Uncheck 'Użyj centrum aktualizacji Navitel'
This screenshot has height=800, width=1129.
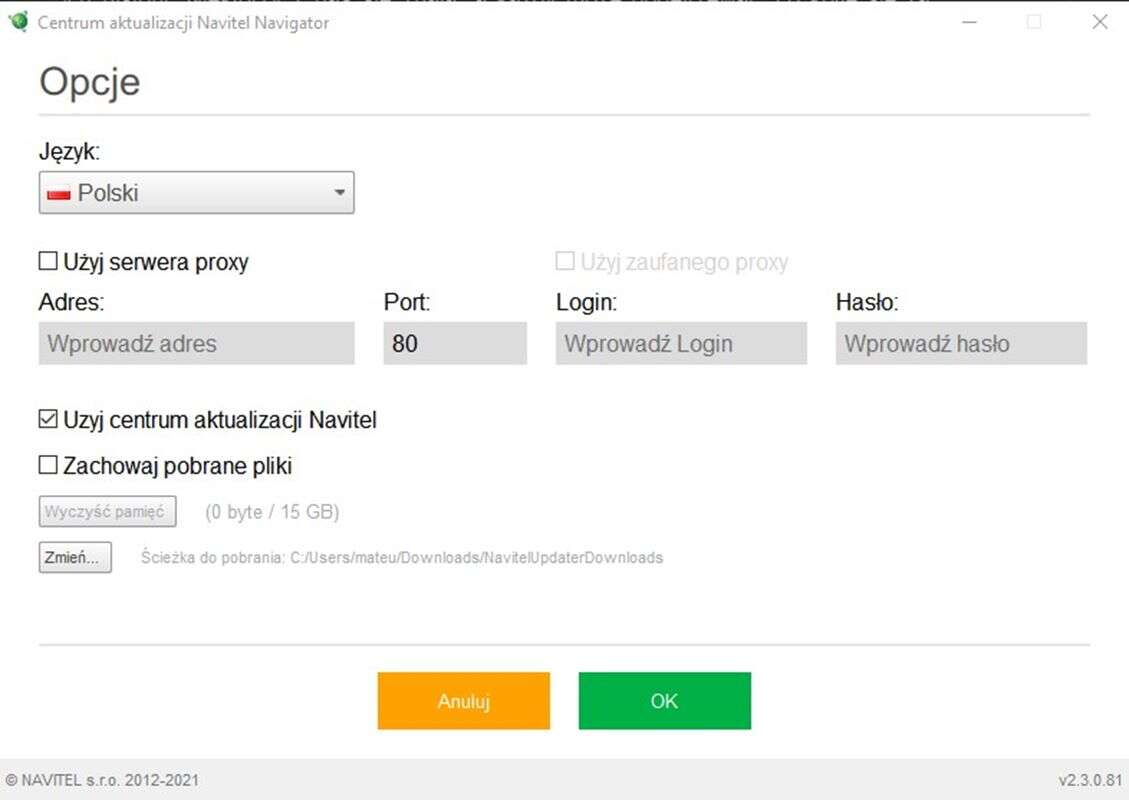[x=48, y=420]
